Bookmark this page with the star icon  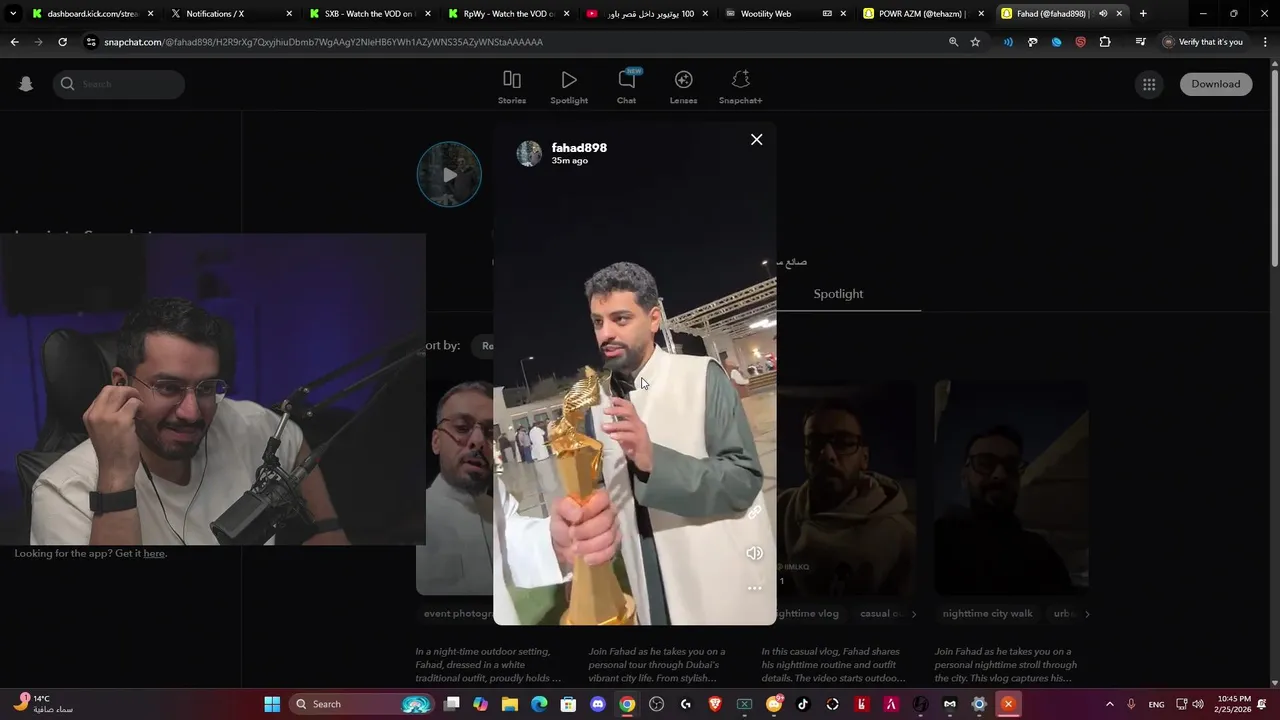pos(975,42)
